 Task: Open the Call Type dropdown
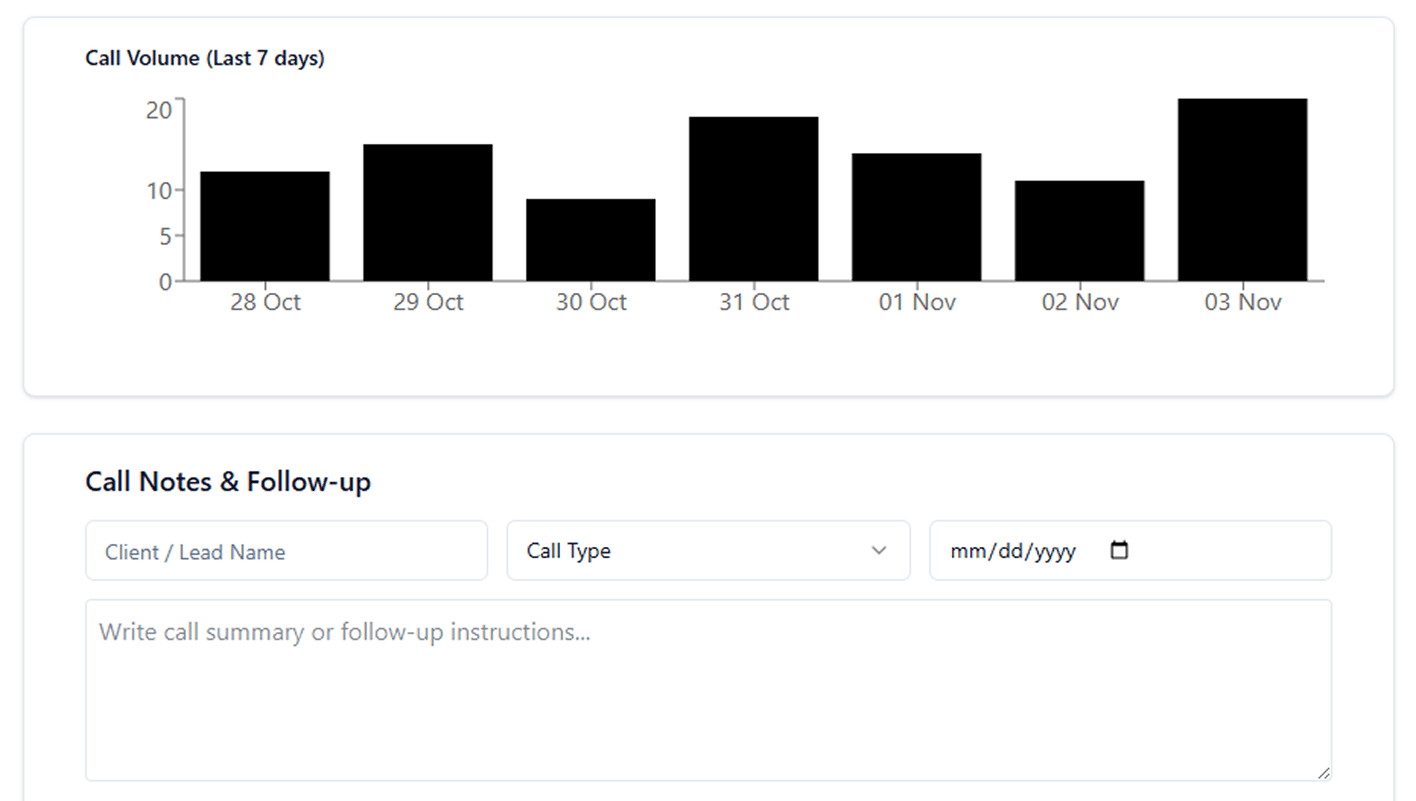tap(708, 550)
